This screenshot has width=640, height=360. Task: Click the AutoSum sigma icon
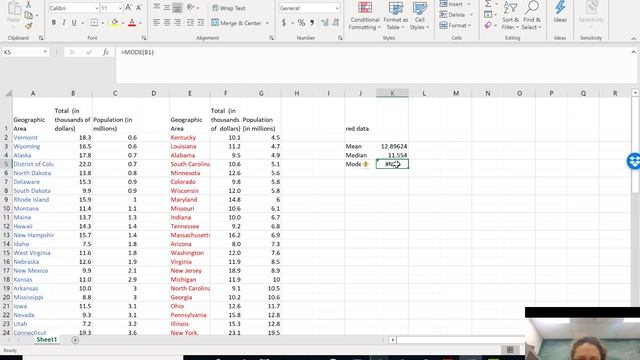coord(488,4)
